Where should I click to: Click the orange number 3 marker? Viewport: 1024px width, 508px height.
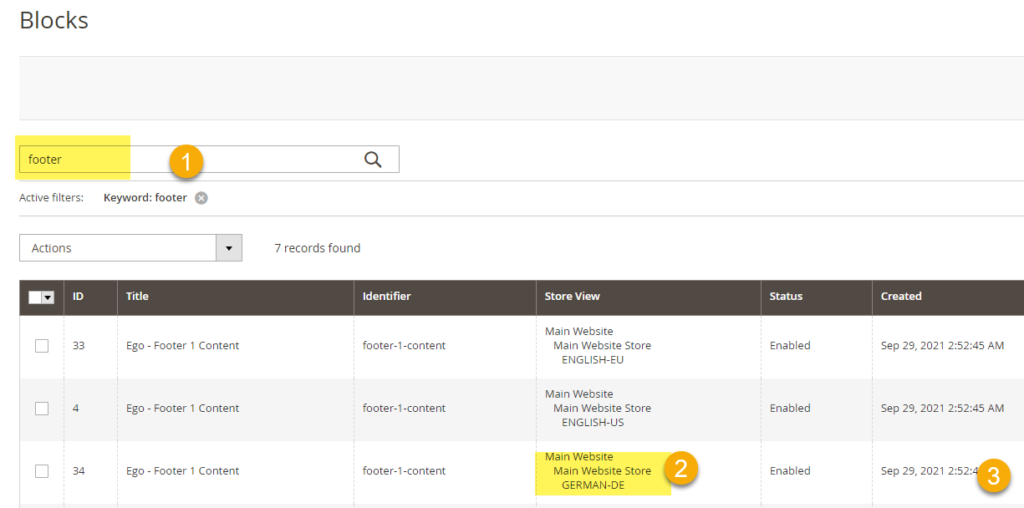(x=992, y=475)
